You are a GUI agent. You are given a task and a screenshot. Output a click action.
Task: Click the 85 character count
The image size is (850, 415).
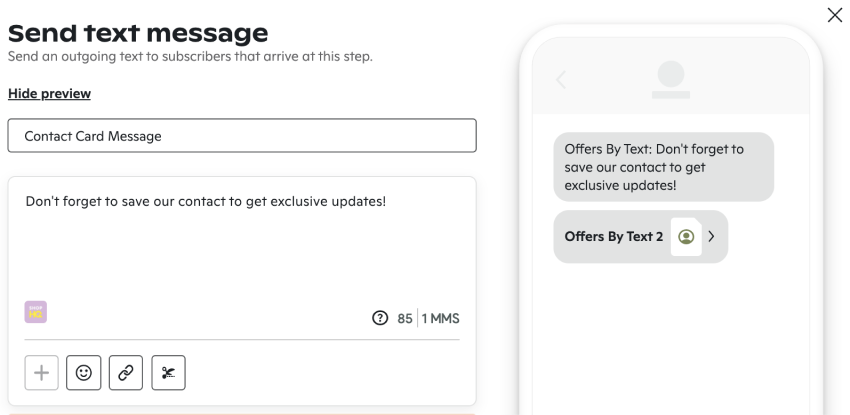click(x=405, y=319)
